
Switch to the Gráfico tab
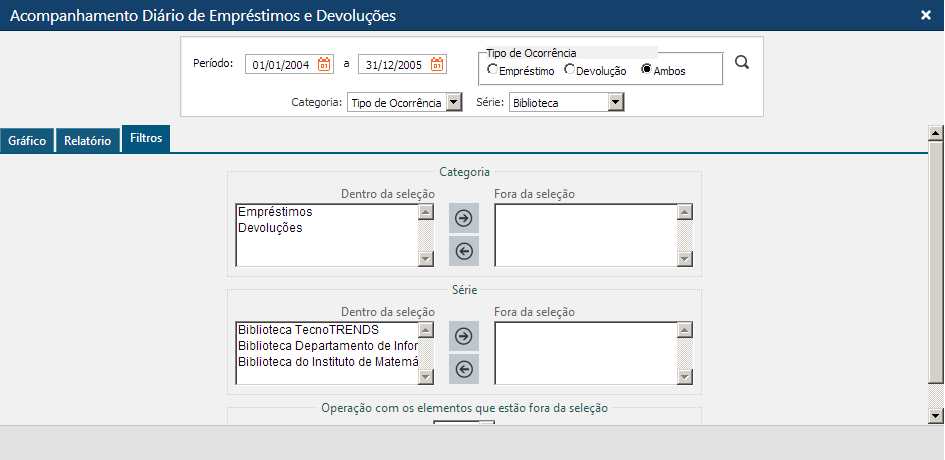27,140
